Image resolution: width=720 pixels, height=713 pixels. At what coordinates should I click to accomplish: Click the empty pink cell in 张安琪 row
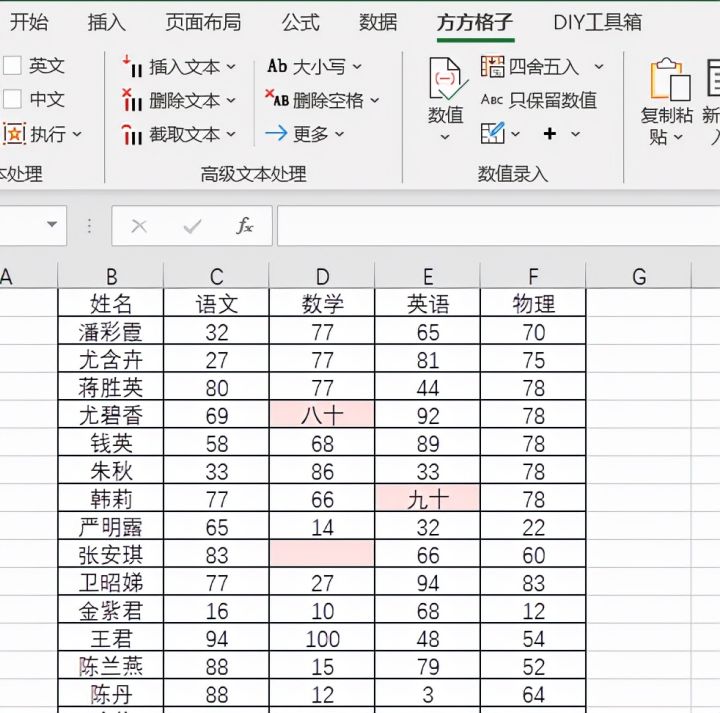322,554
